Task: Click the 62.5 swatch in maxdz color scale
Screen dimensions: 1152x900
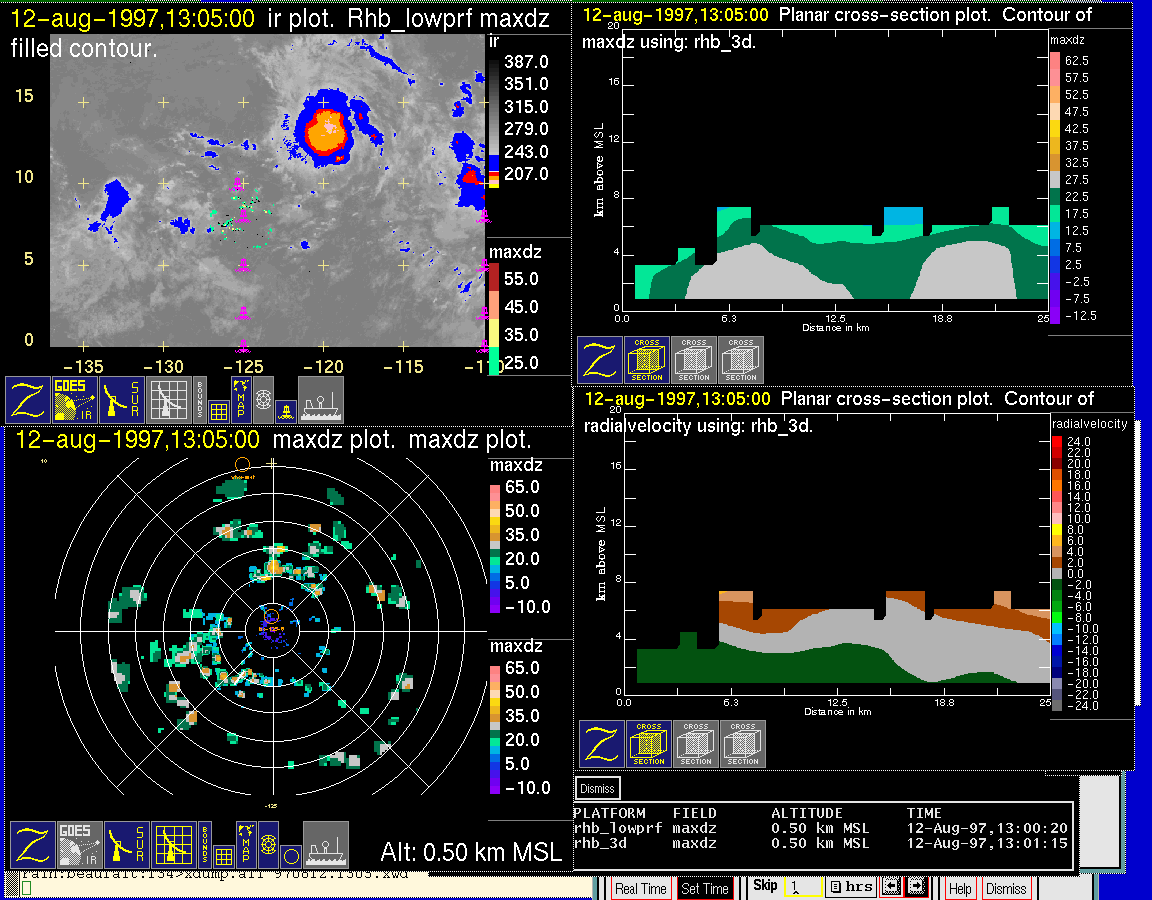Action: pos(1055,60)
